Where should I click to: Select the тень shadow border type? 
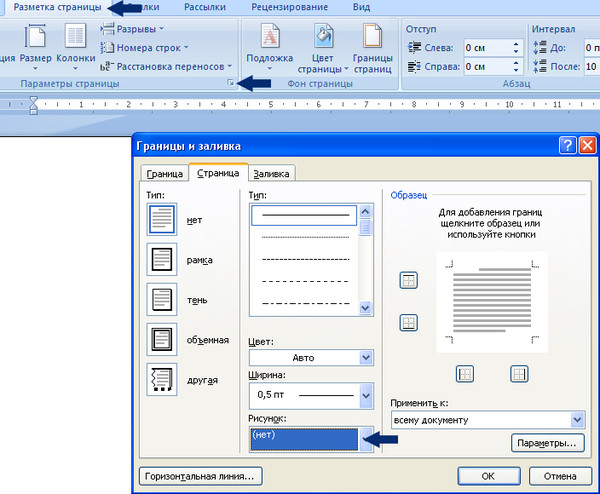[160, 299]
